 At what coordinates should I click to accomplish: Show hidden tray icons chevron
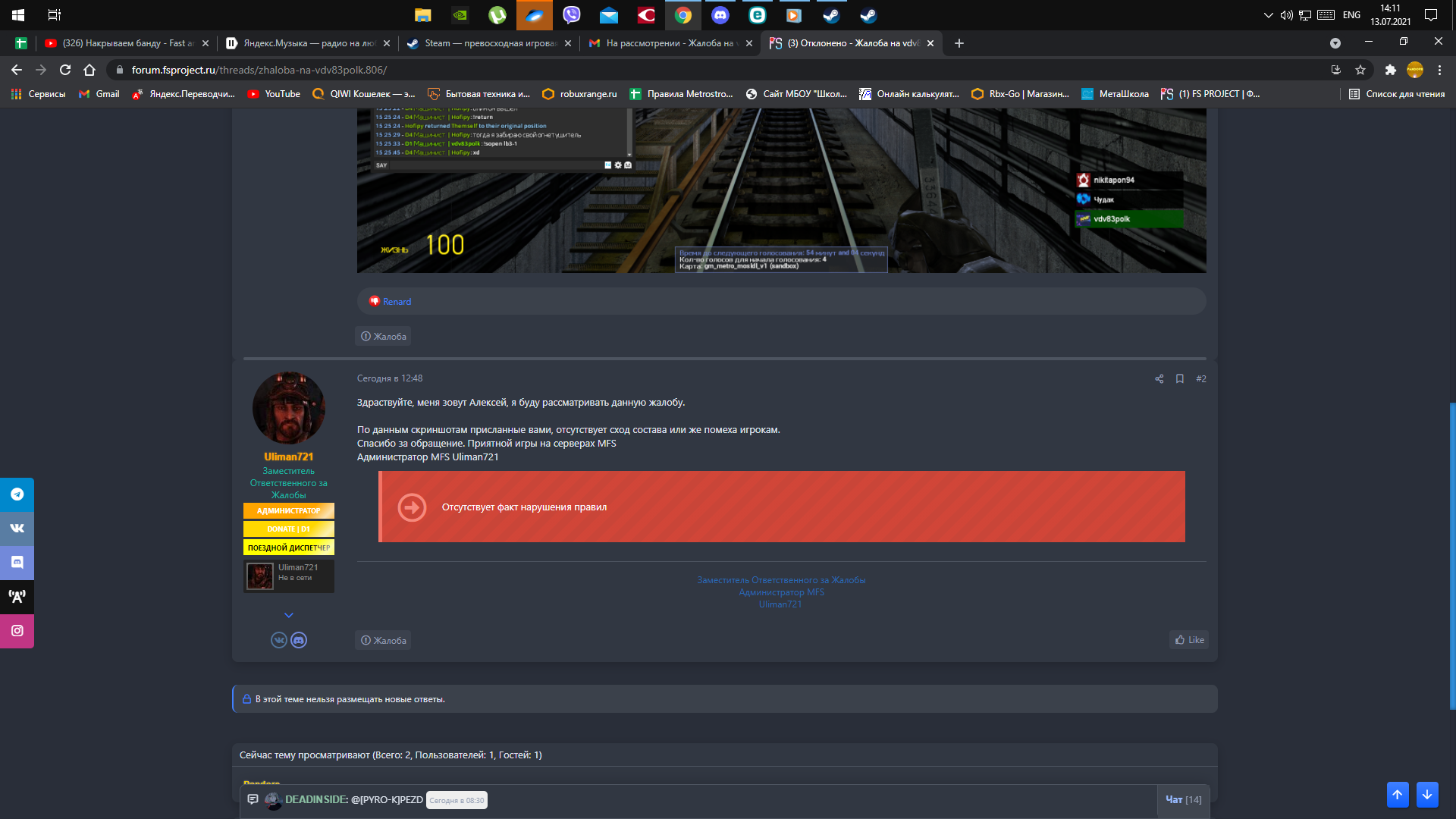pyautogui.click(x=1268, y=15)
